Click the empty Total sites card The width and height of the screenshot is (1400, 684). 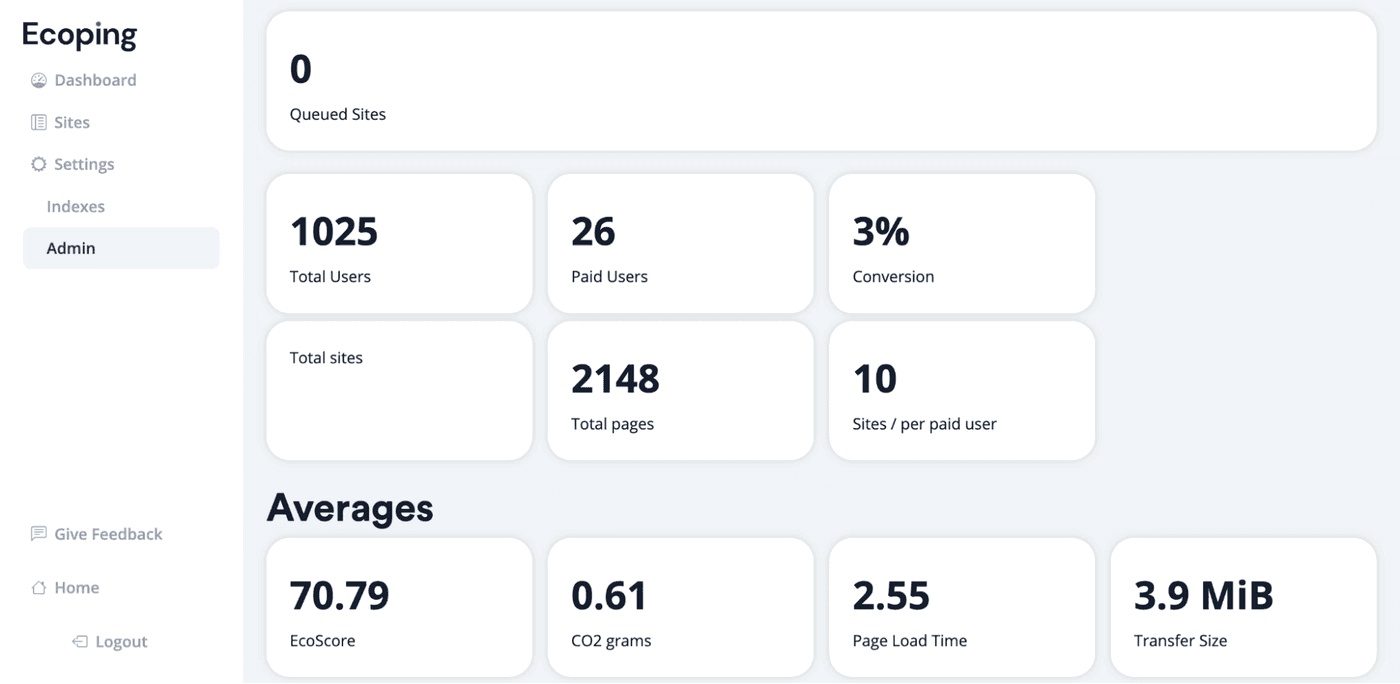pos(399,390)
